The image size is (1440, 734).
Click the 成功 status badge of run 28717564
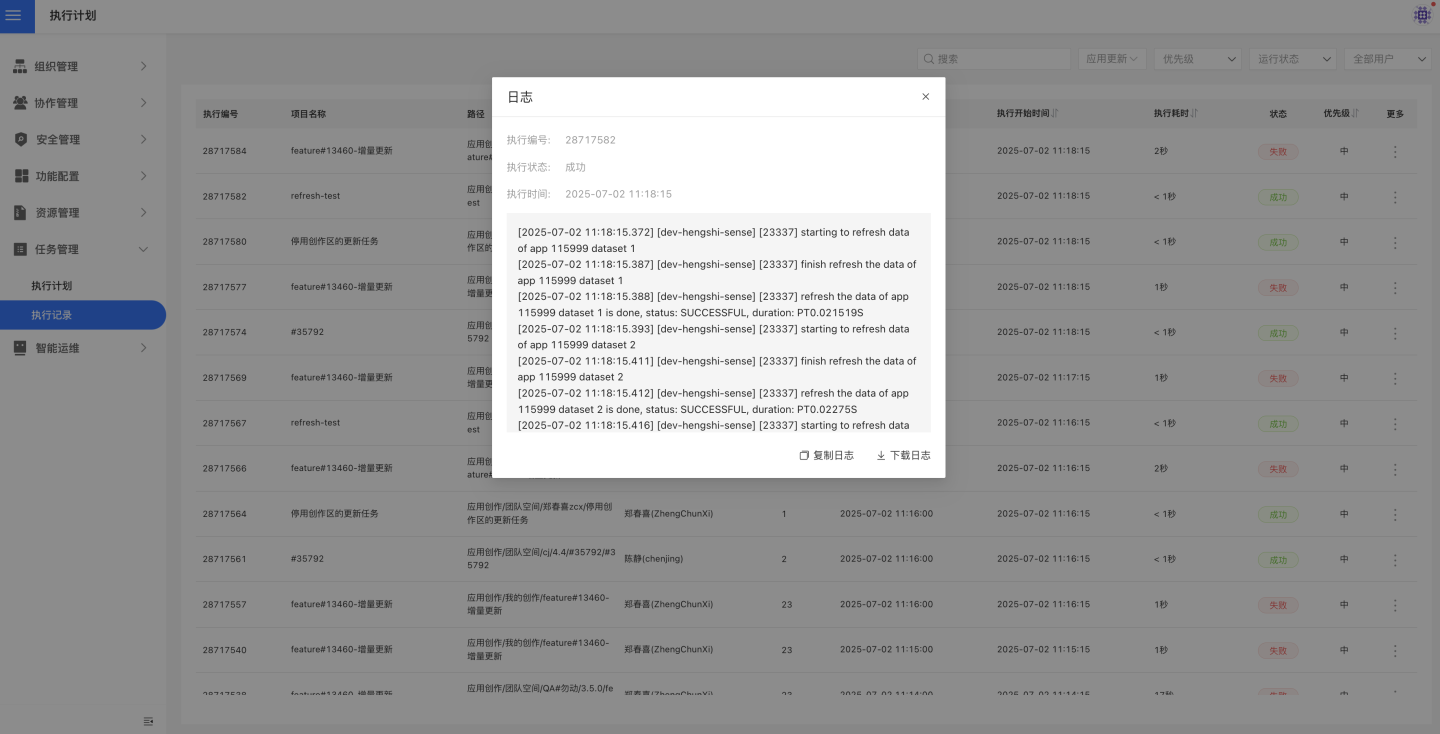[x=1278, y=514]
